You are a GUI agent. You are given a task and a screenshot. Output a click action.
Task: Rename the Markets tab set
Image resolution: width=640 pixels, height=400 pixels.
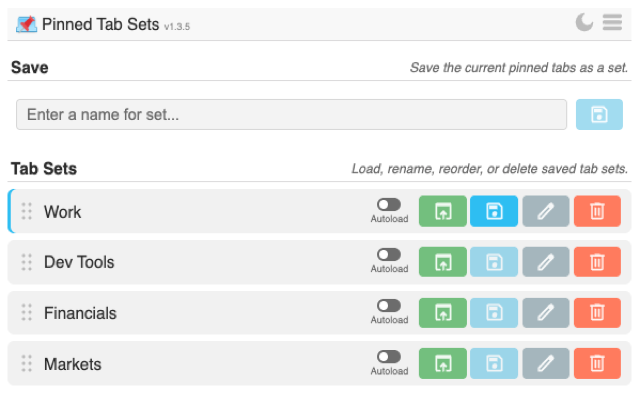[545, 363]
